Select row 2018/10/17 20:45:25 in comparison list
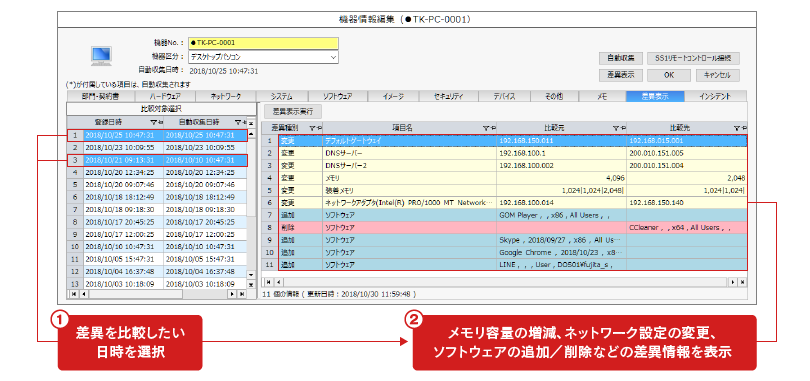The image size is (810, 381). pos(157,222)
